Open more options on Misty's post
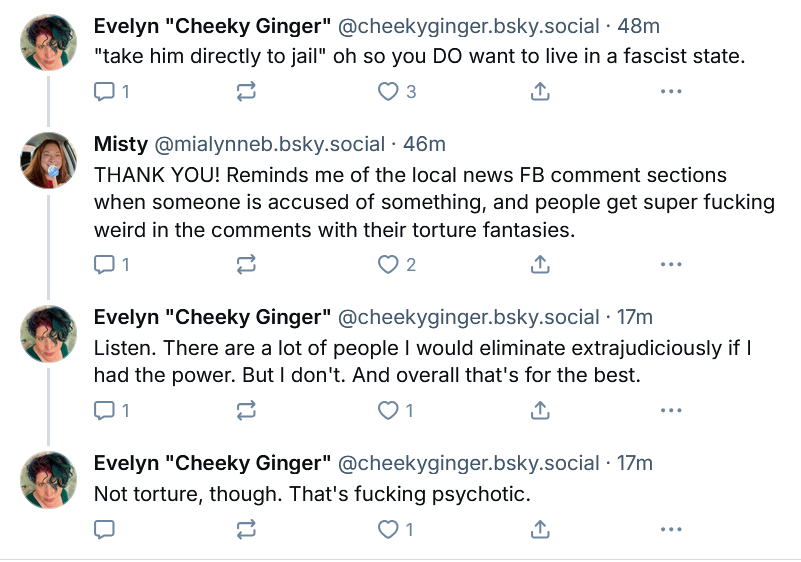The height and width of the screenshot is (562, 801). [671, 265]
